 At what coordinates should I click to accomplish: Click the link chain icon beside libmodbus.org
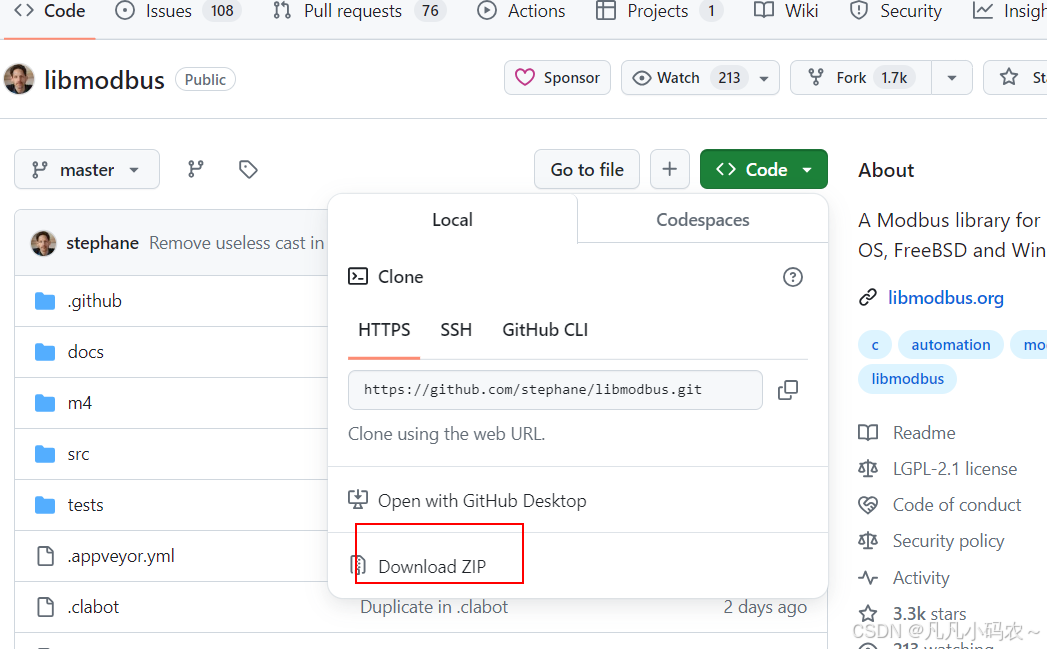[867, 297]
